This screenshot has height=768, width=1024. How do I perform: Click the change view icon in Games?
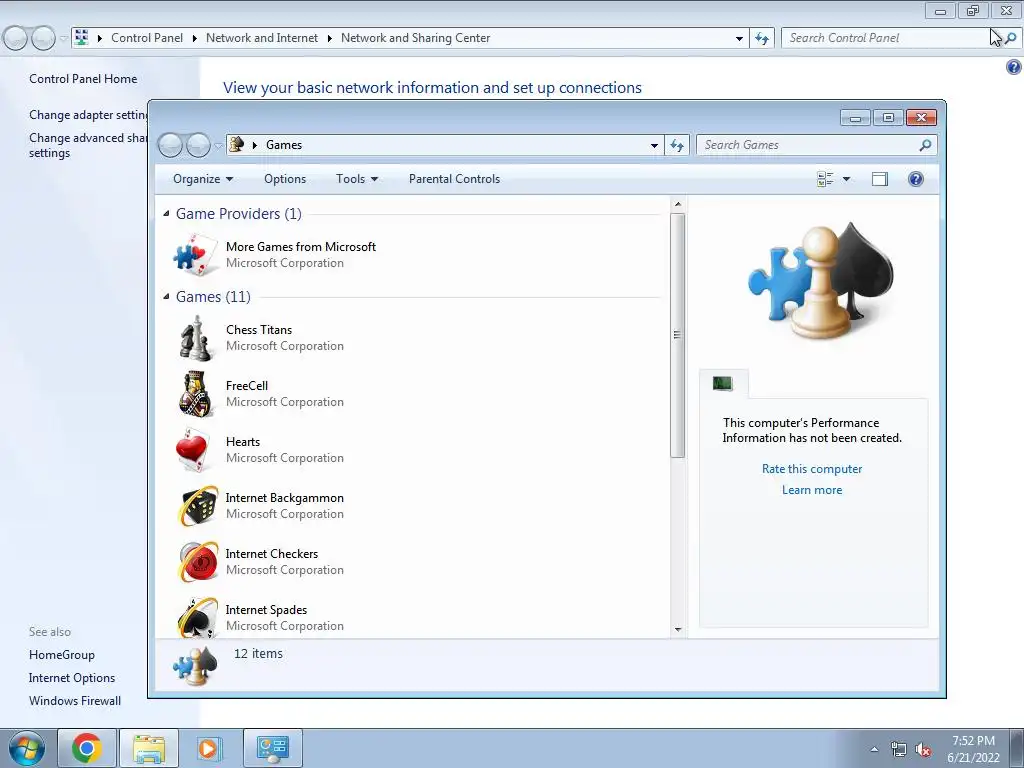pyautogui.click(x=825, y=179)
